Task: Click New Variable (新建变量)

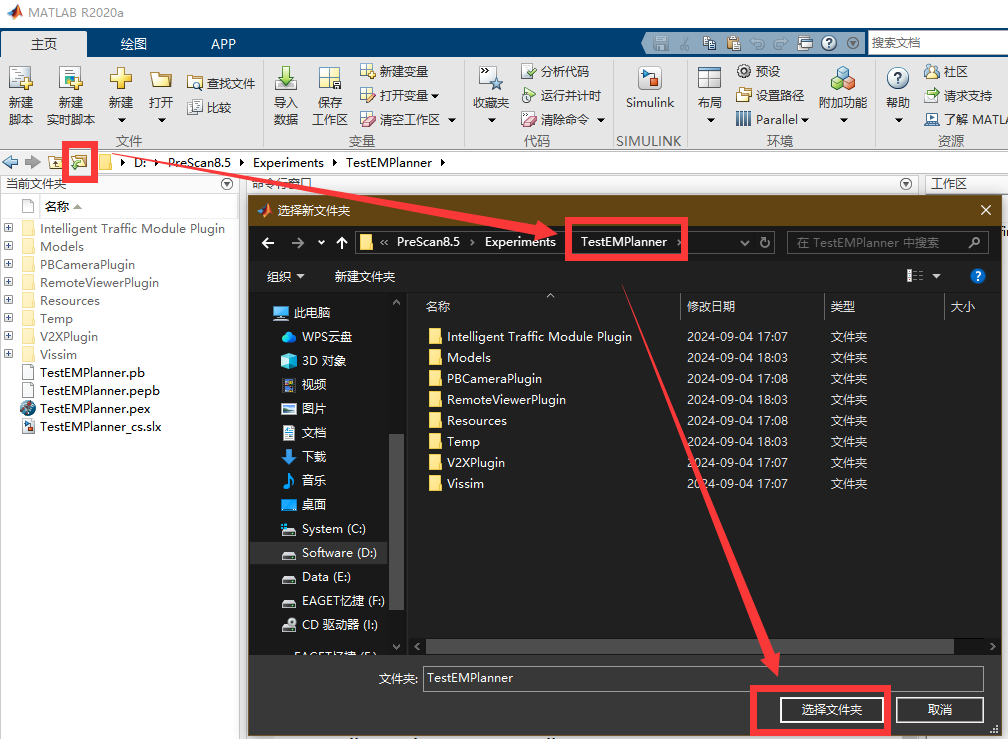Action: [x=393, y=71]
